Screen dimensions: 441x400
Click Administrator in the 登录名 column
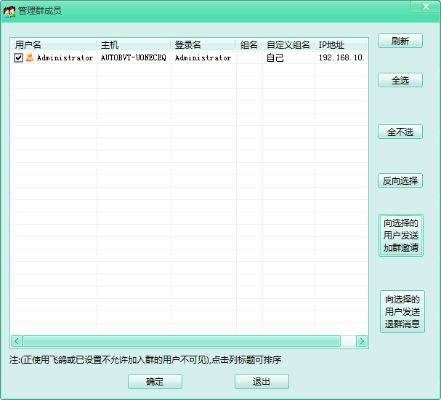203,57
